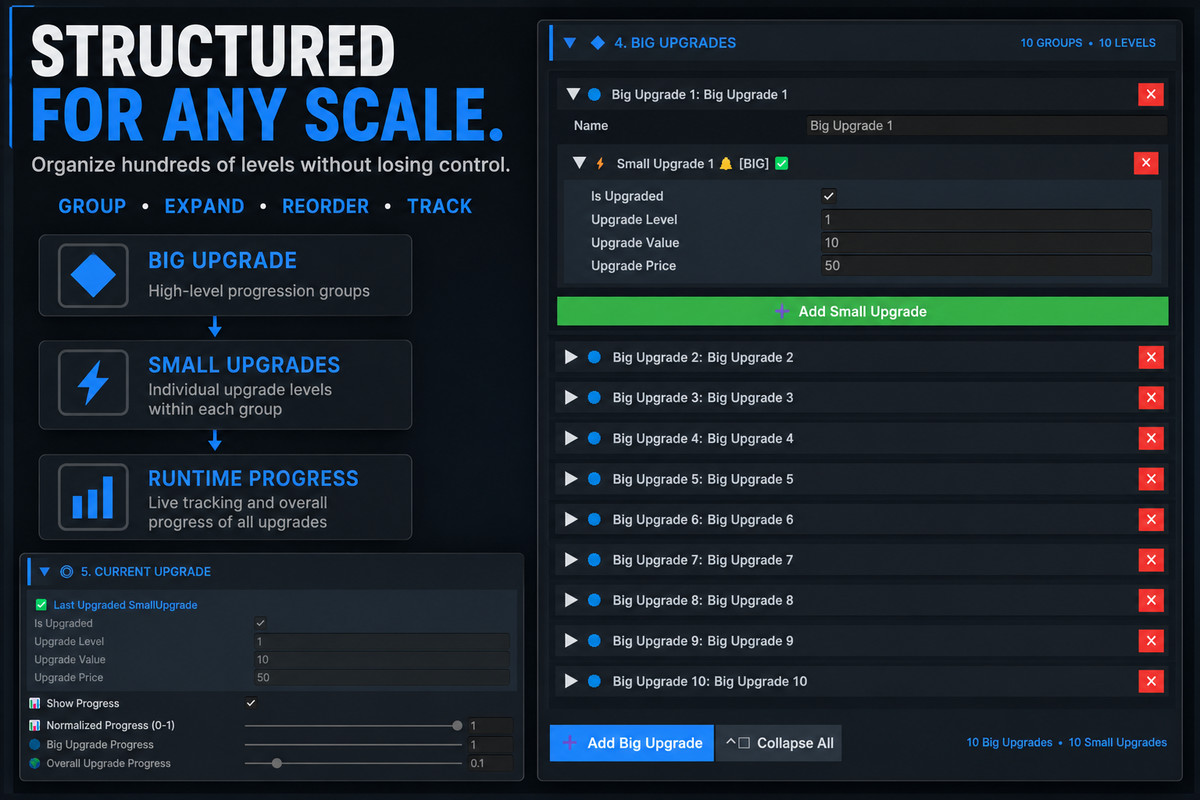Image resolution: width=1200 pixels, height=800 pixels.
Task: Expand Big Upgrade 2 foldout
Action: click(571, 357)
